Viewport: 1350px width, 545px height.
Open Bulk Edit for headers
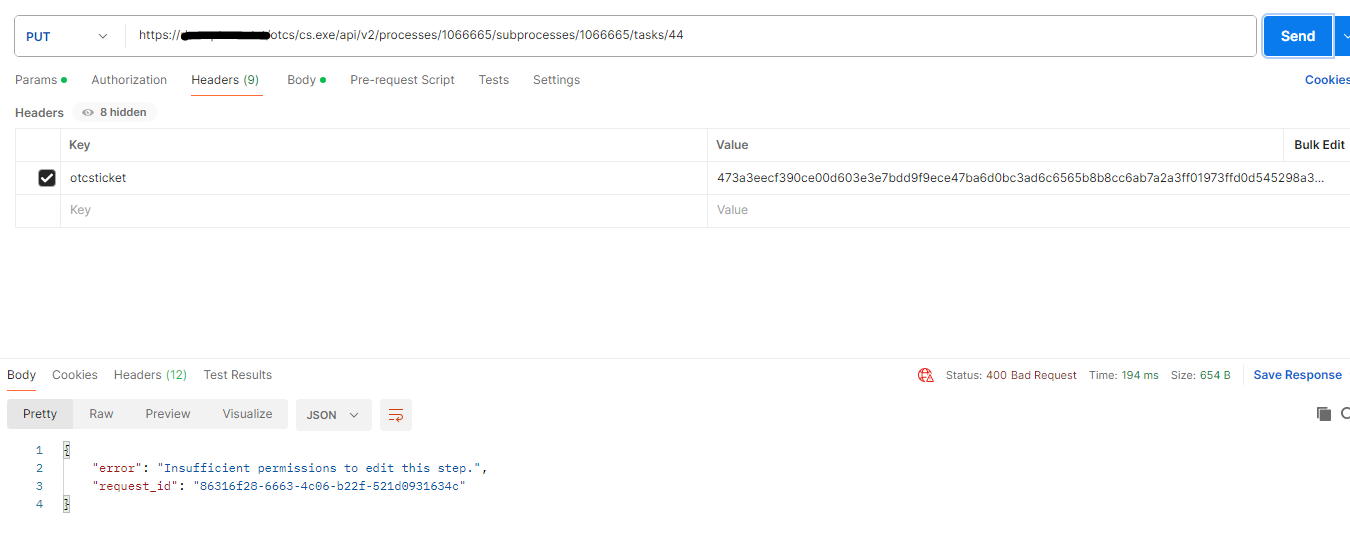click(x=1319, y=145)
